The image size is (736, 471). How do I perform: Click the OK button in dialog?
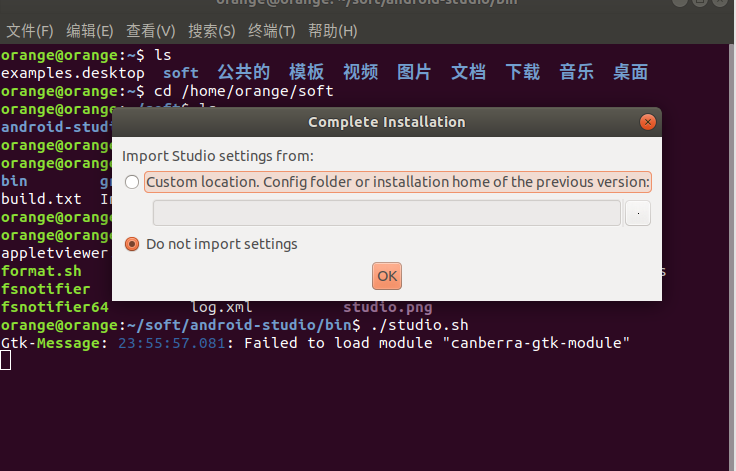click(387, 276)
